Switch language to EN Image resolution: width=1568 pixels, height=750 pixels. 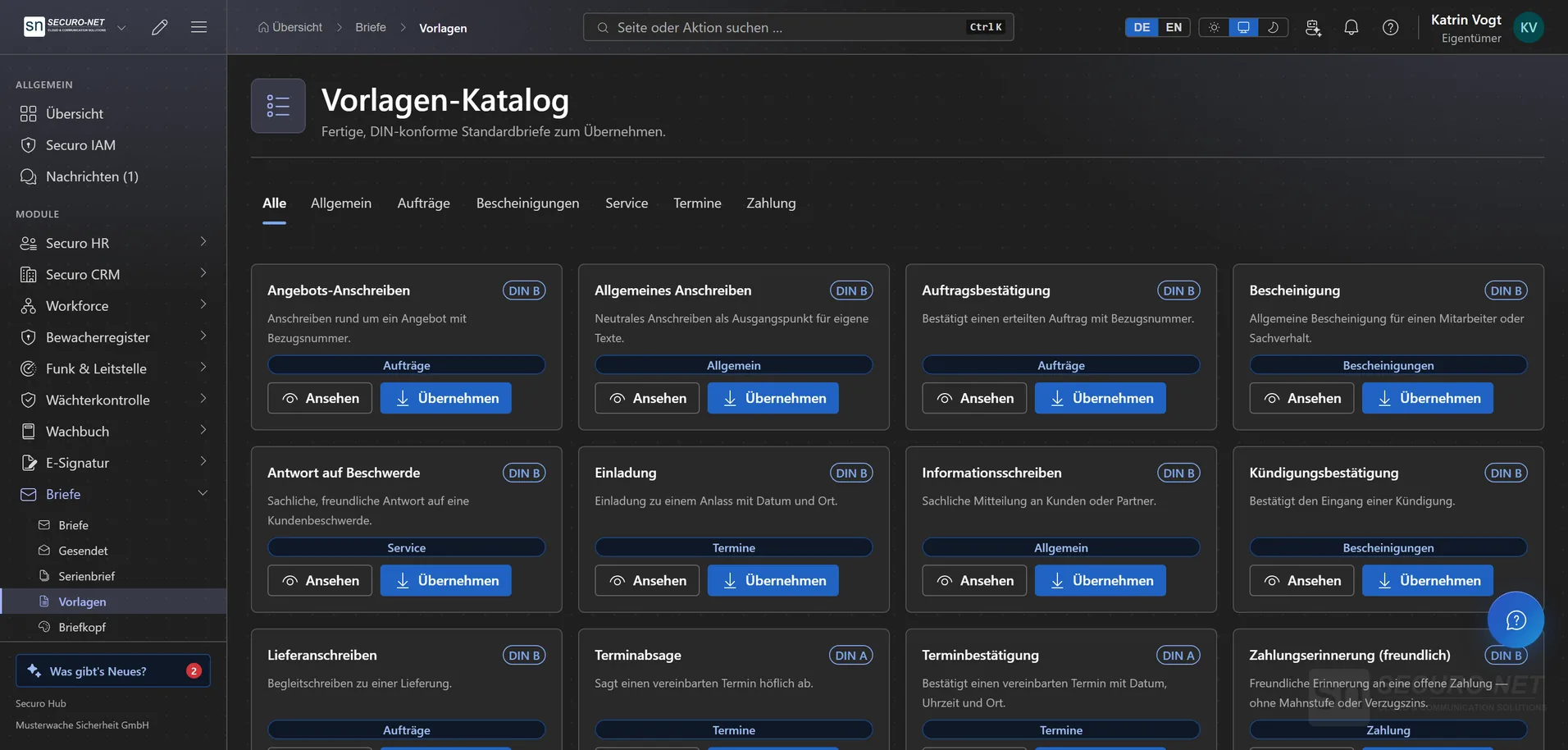coord(1174,27)
